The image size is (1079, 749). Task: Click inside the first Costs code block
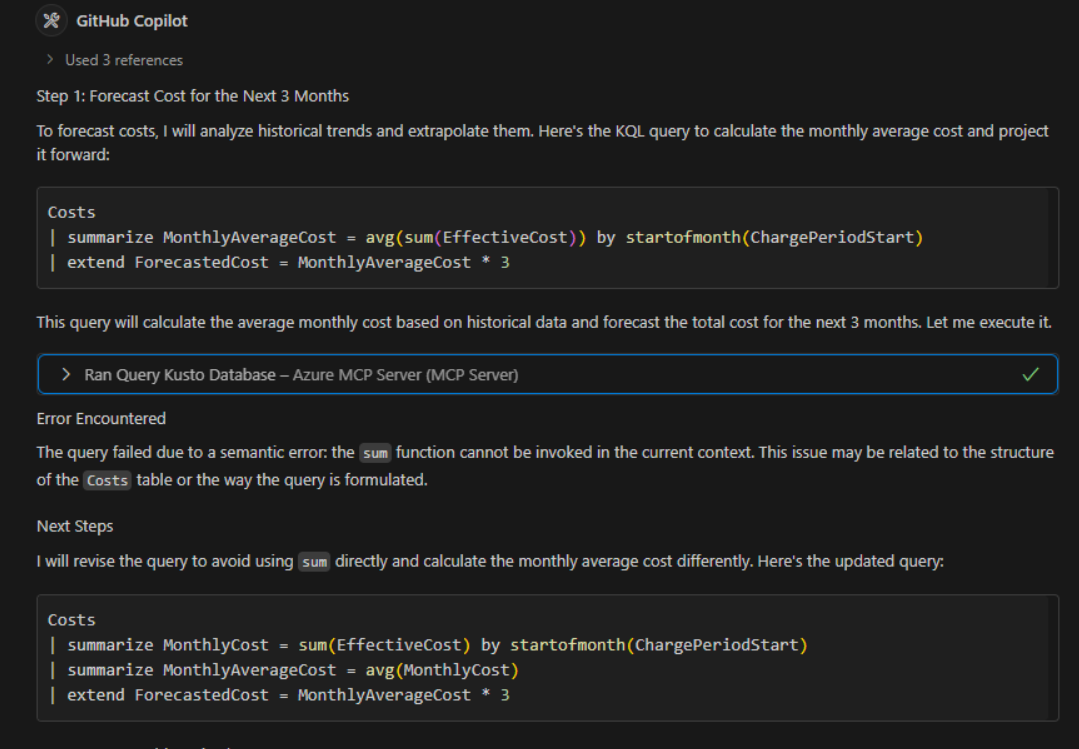(548, 238)
